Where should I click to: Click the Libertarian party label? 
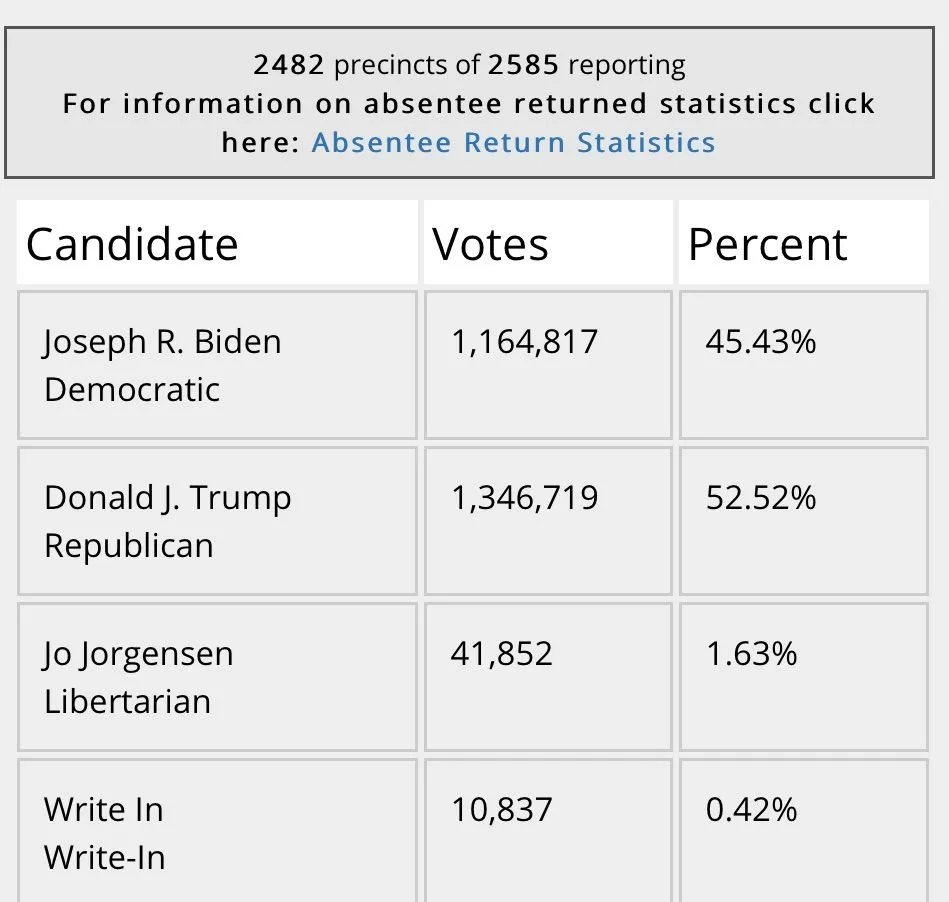(127, 701)
